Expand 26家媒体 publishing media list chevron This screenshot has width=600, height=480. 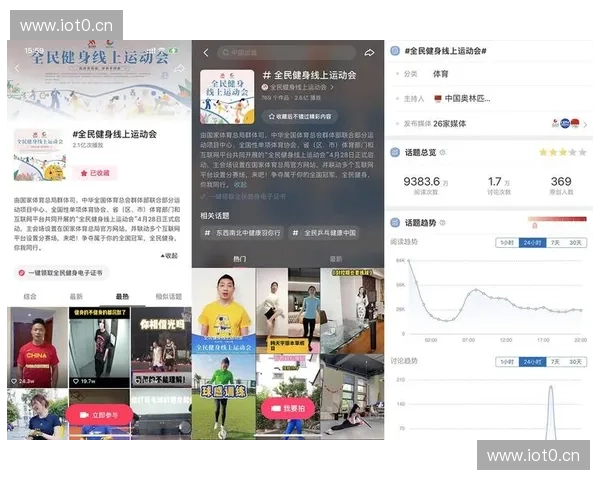[x=585, y=124]
